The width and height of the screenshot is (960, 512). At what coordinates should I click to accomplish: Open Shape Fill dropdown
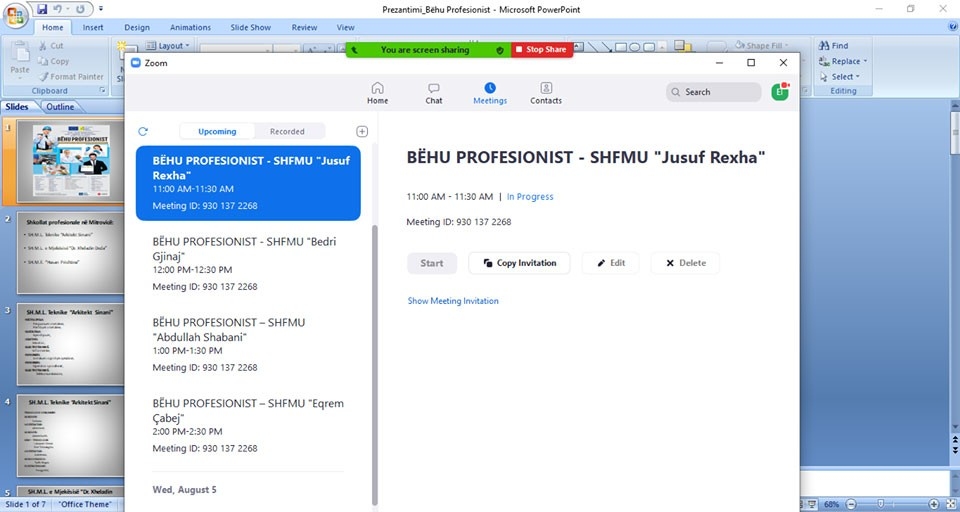click(762, 45)
